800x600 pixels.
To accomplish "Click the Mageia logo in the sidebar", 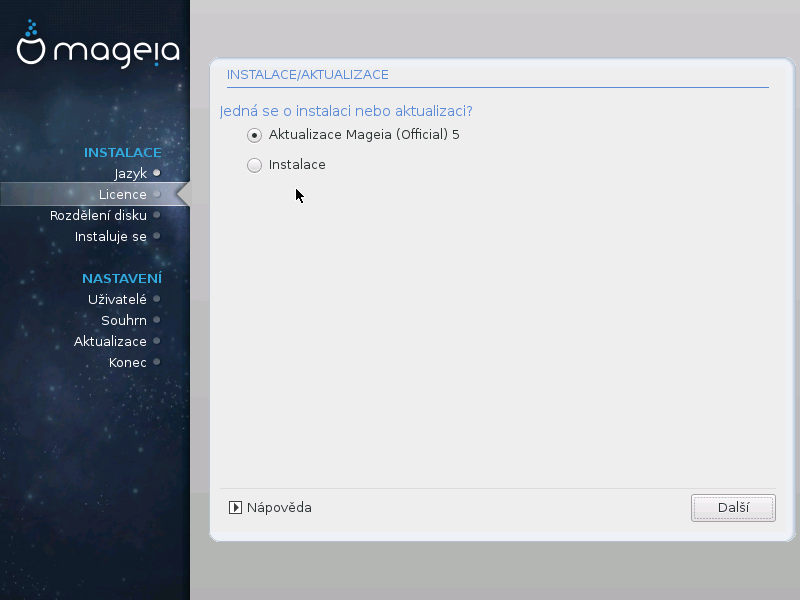I will pos(98,47).
